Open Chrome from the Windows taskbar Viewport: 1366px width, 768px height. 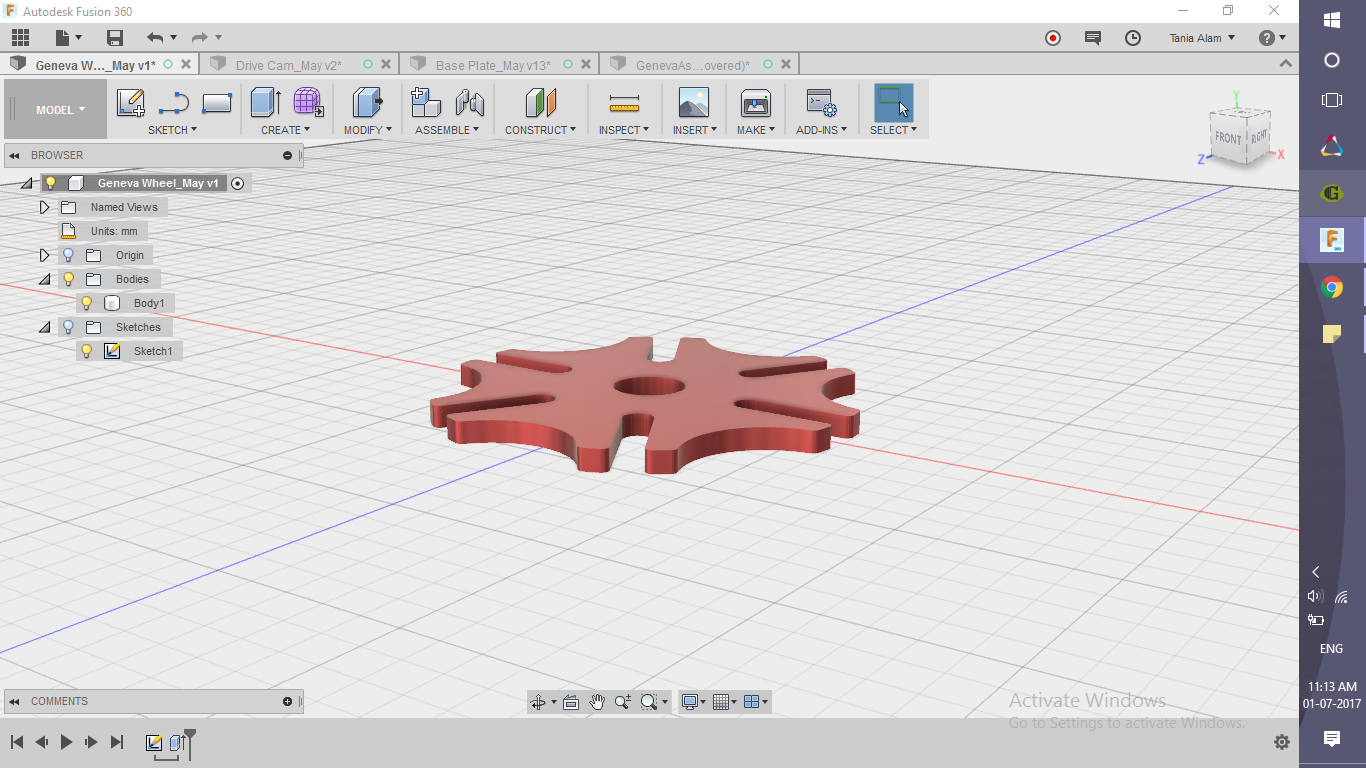click(x=1332, y=288)
